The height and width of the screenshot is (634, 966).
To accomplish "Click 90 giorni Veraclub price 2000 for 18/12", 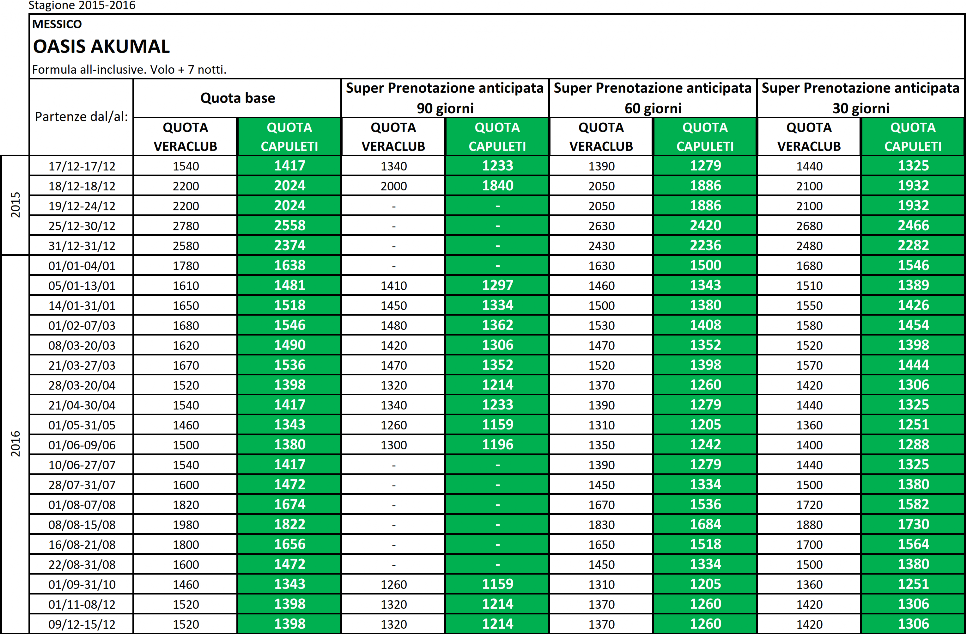I will pyautogui.click(x=393, y=185).
